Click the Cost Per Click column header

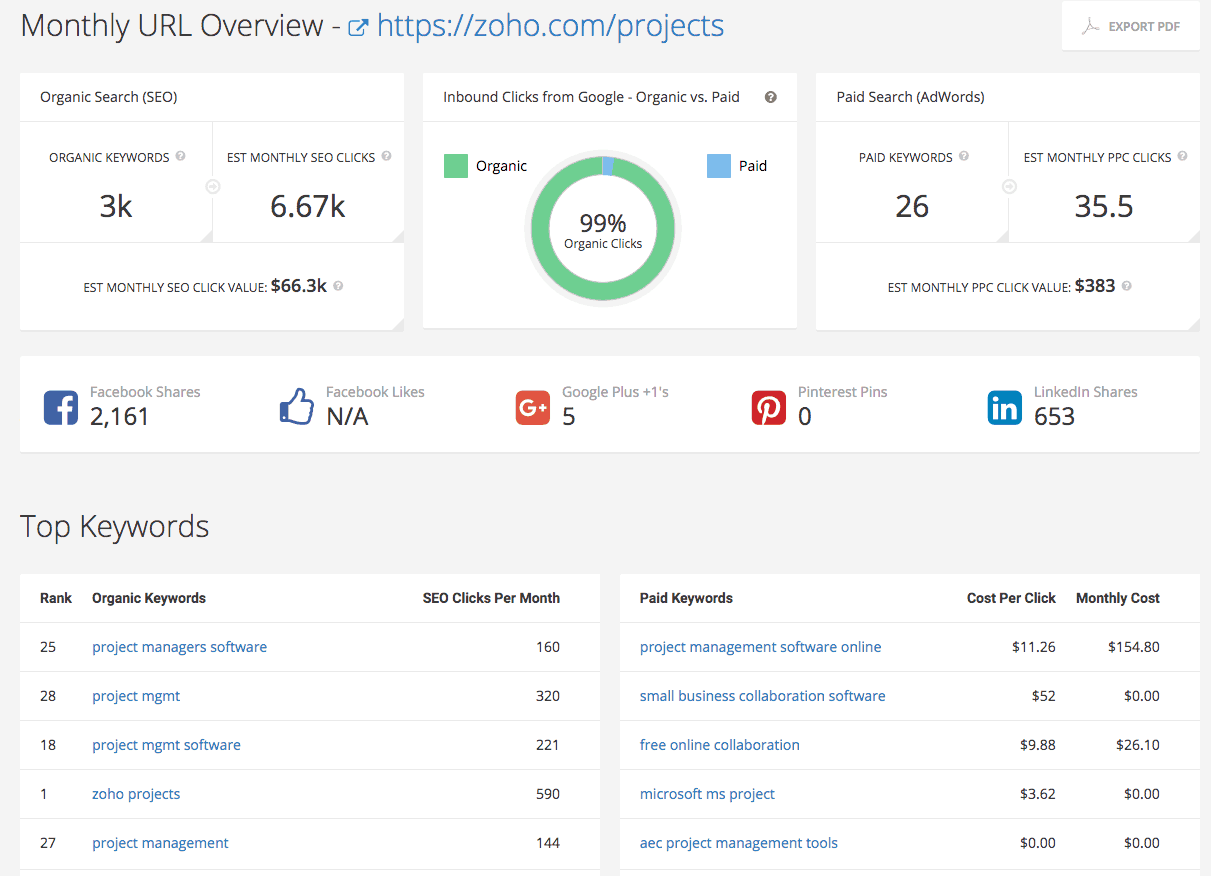point(1011,598)
